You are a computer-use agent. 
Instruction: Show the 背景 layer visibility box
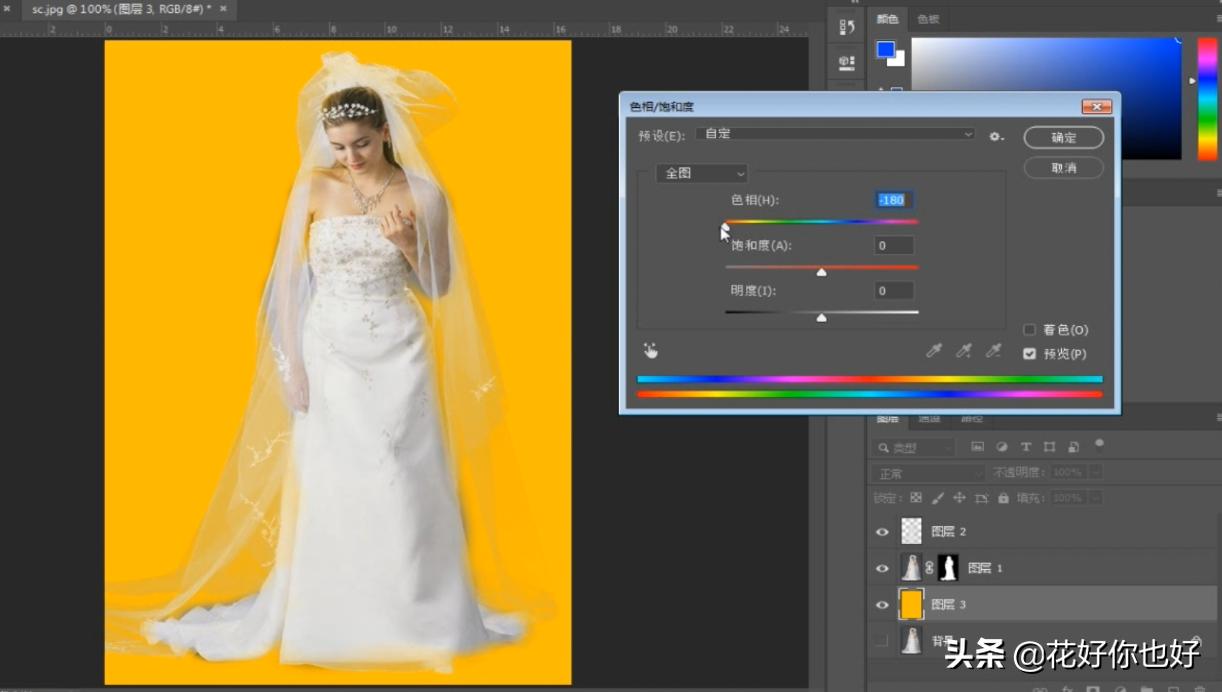[x=882, y=641]
